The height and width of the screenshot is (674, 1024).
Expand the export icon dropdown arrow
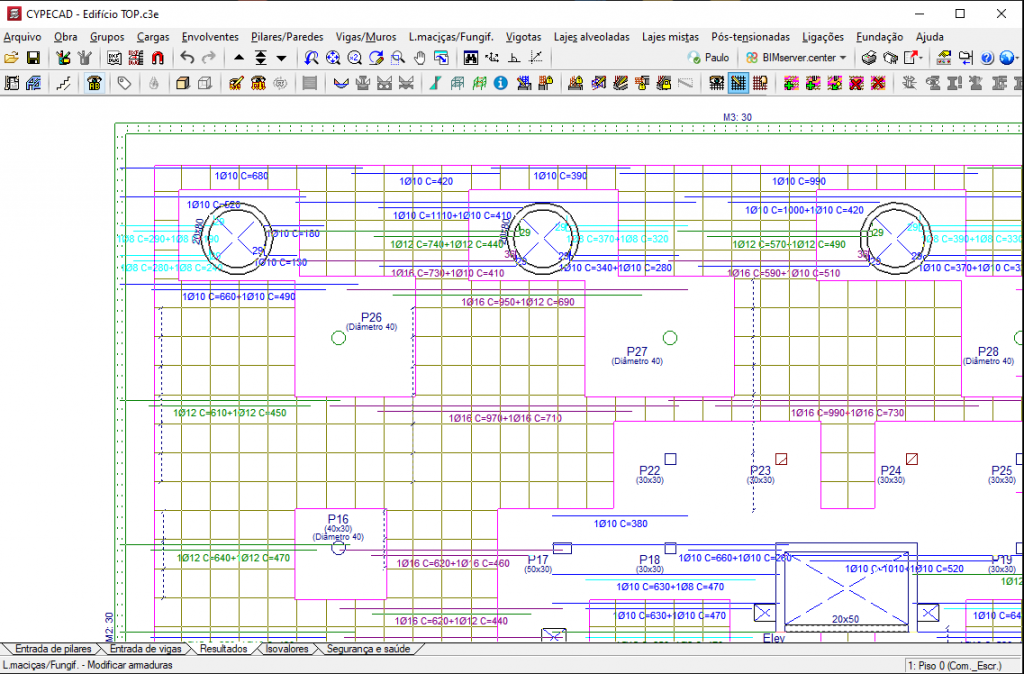coord(921,58)
